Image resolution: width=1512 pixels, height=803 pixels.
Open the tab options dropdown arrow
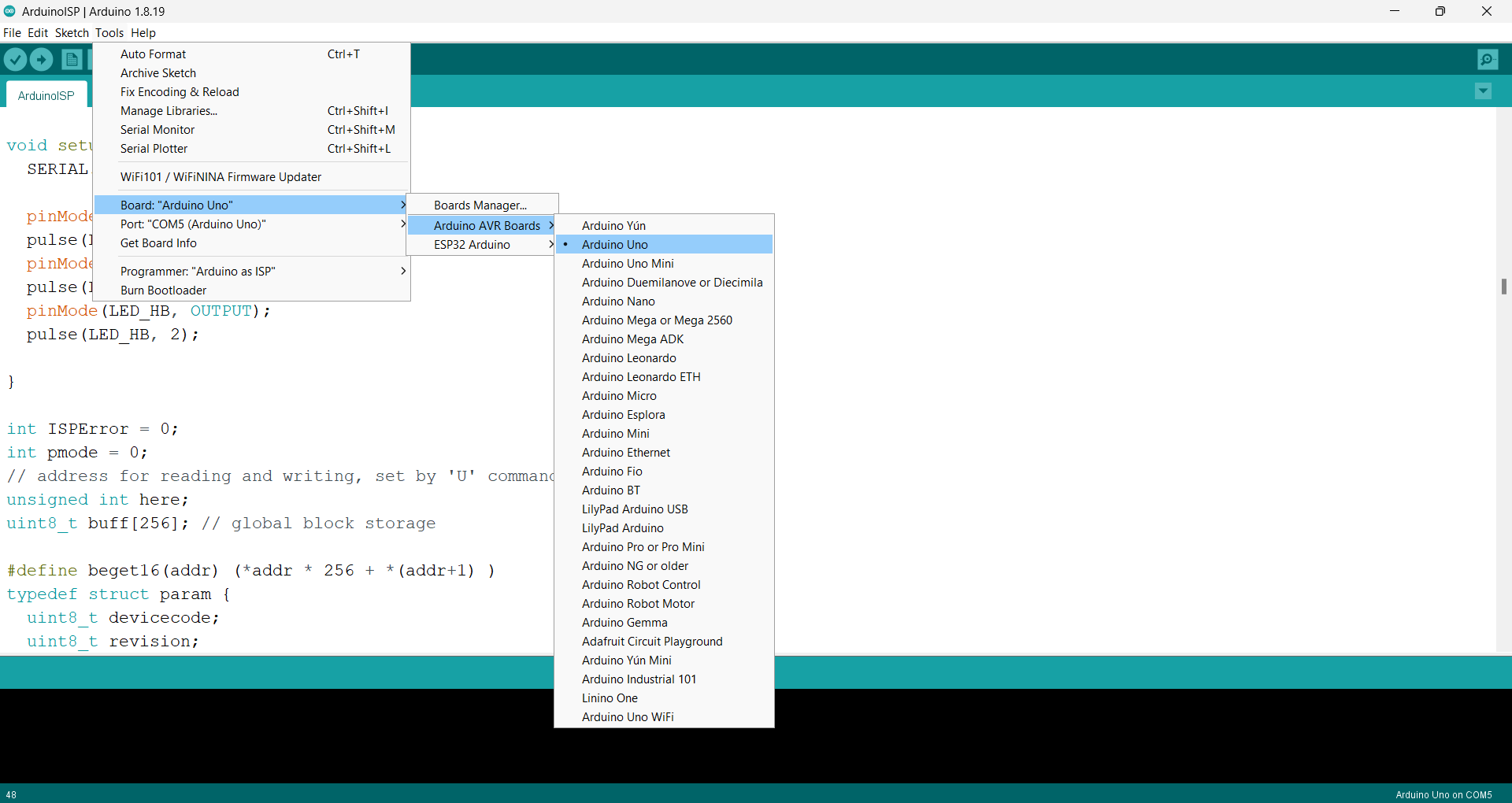click(1483, 91)
